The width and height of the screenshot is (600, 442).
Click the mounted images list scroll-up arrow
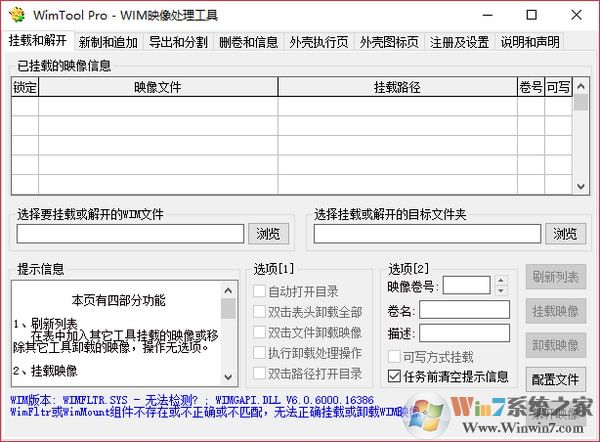[581, 86]
